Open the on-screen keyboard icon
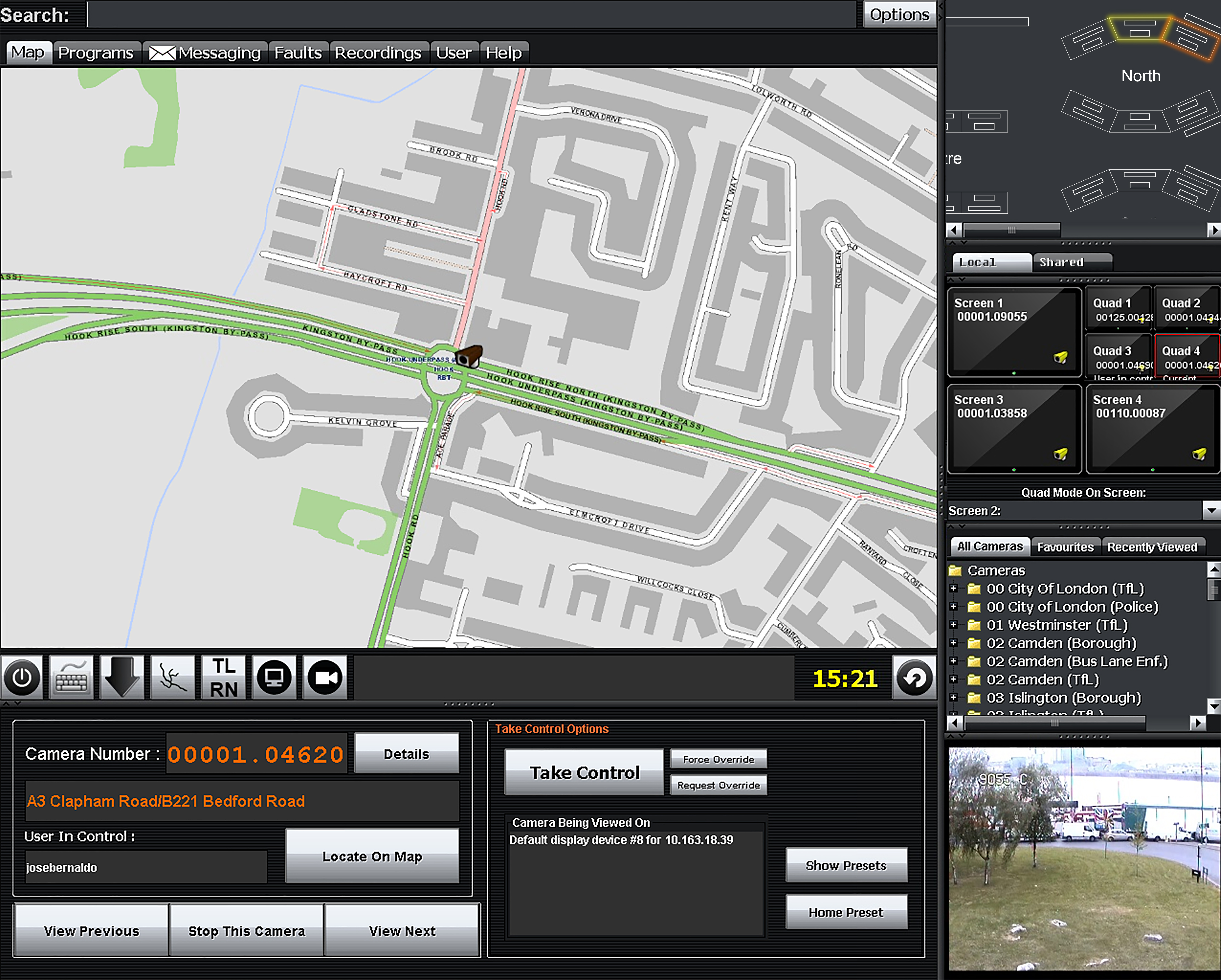This screenshot has width=1221, height=980. coord(71,678)
